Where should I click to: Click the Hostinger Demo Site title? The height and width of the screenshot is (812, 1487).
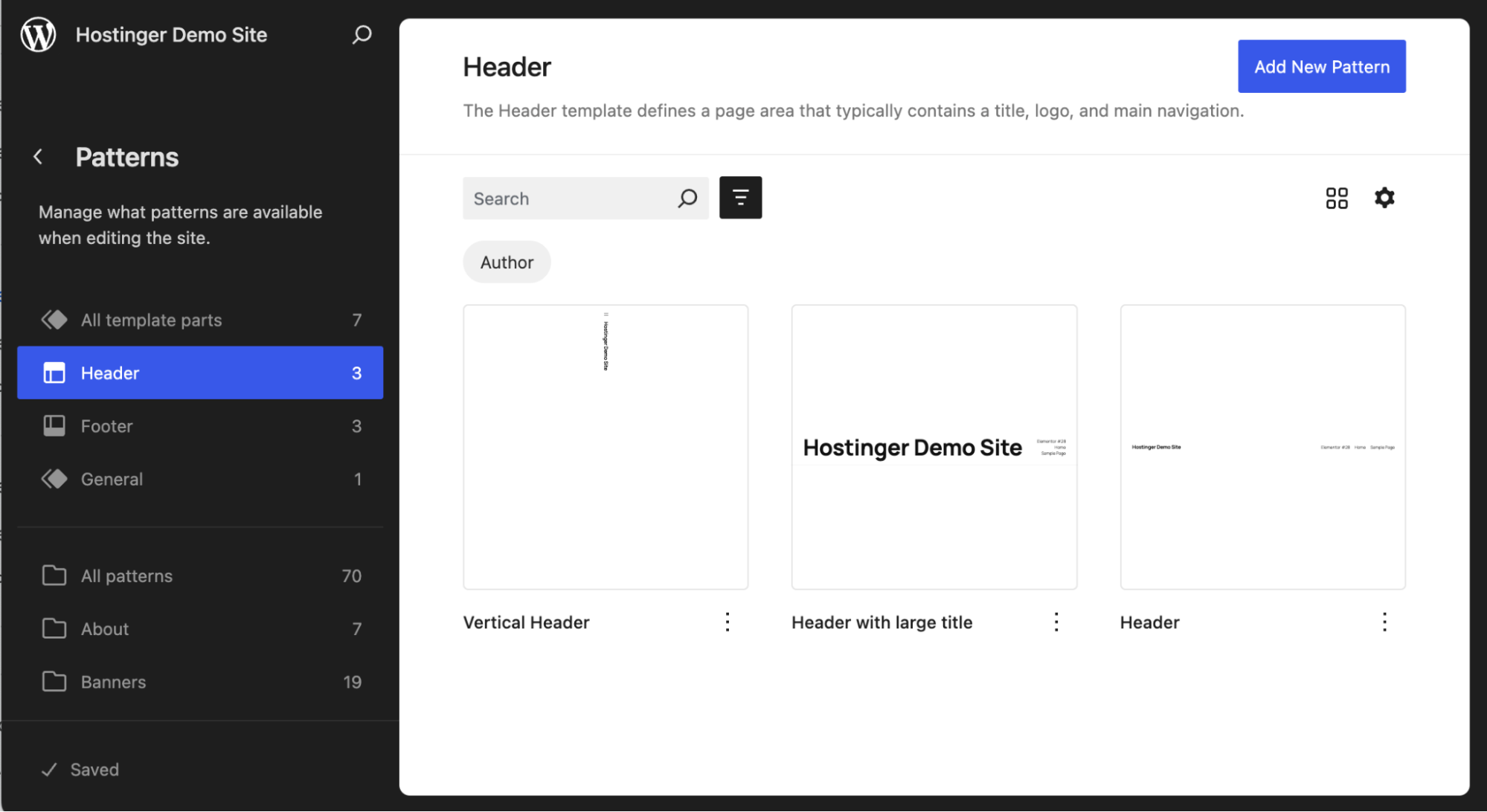[171, 34]
